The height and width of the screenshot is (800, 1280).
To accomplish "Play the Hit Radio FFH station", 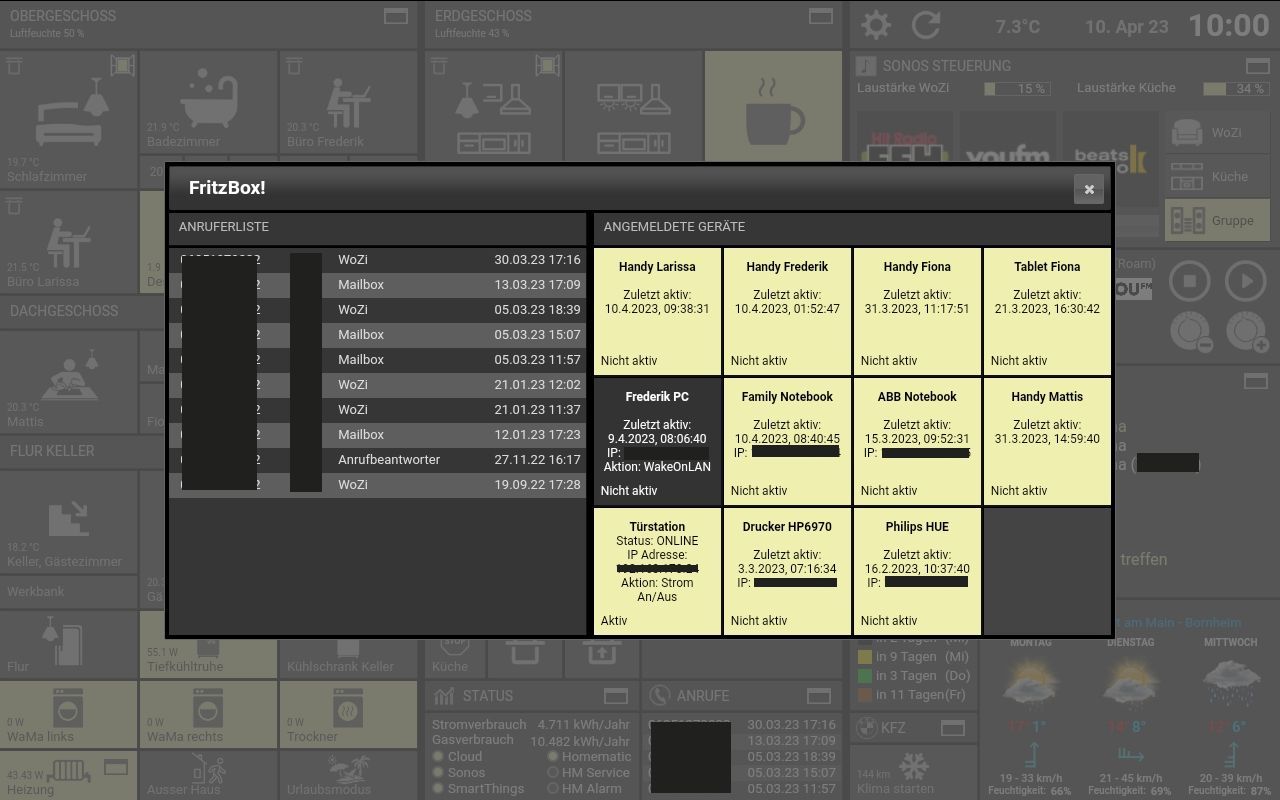I will pyautogui.click(x=904, y=138).
